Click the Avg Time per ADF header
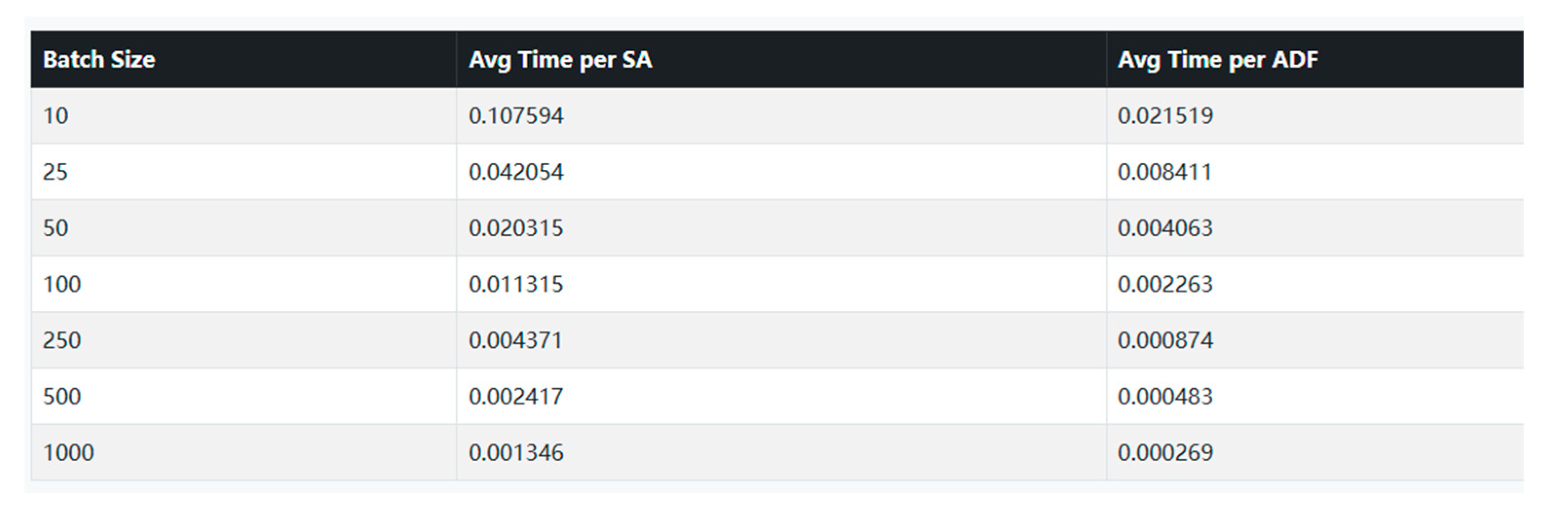This screenshot has height=531, width=1568. 1217,59
